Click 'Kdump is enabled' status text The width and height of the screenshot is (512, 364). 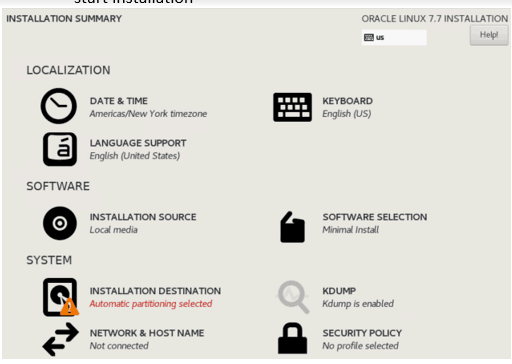358,304
